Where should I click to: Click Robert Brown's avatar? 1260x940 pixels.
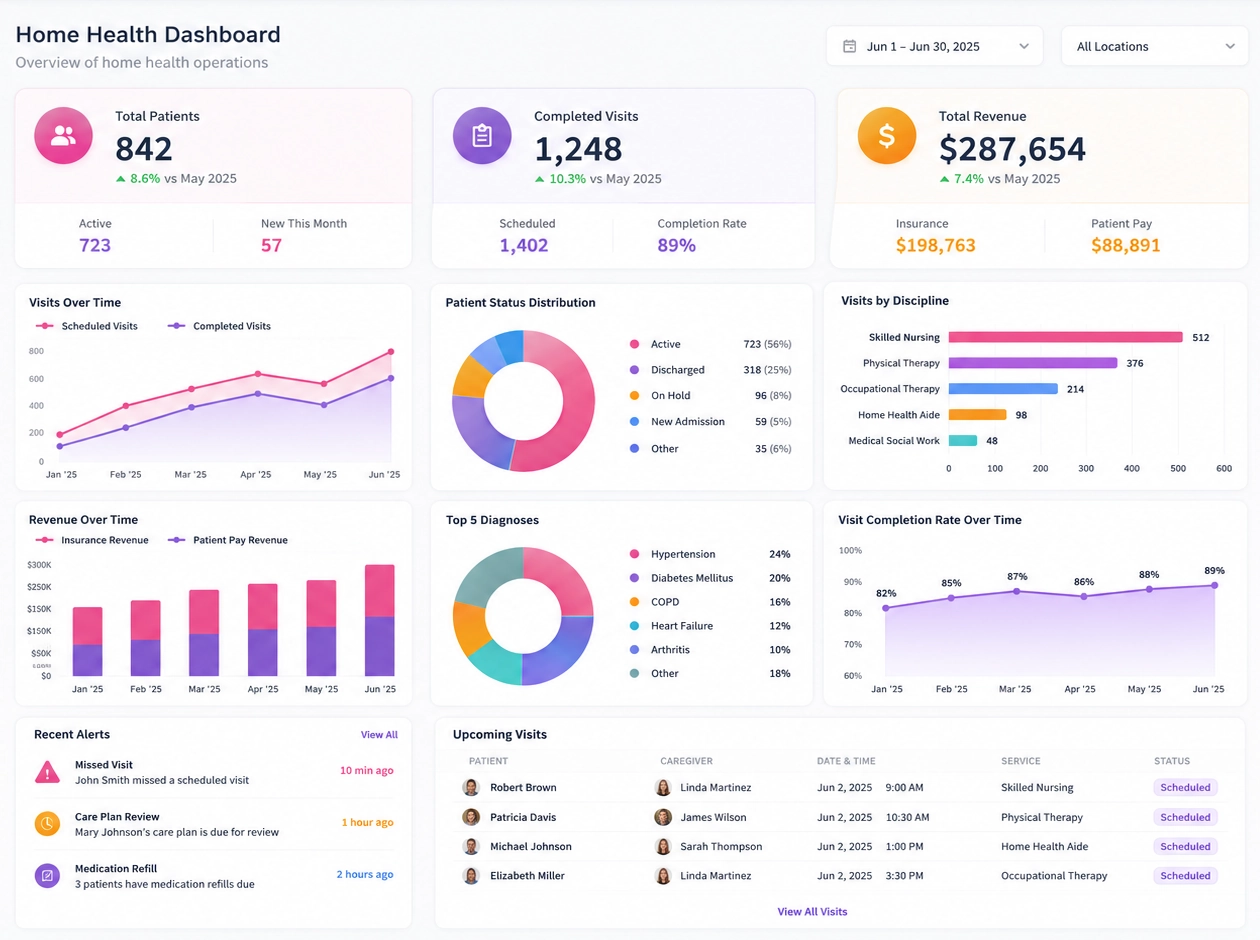[x=471, y=788]
